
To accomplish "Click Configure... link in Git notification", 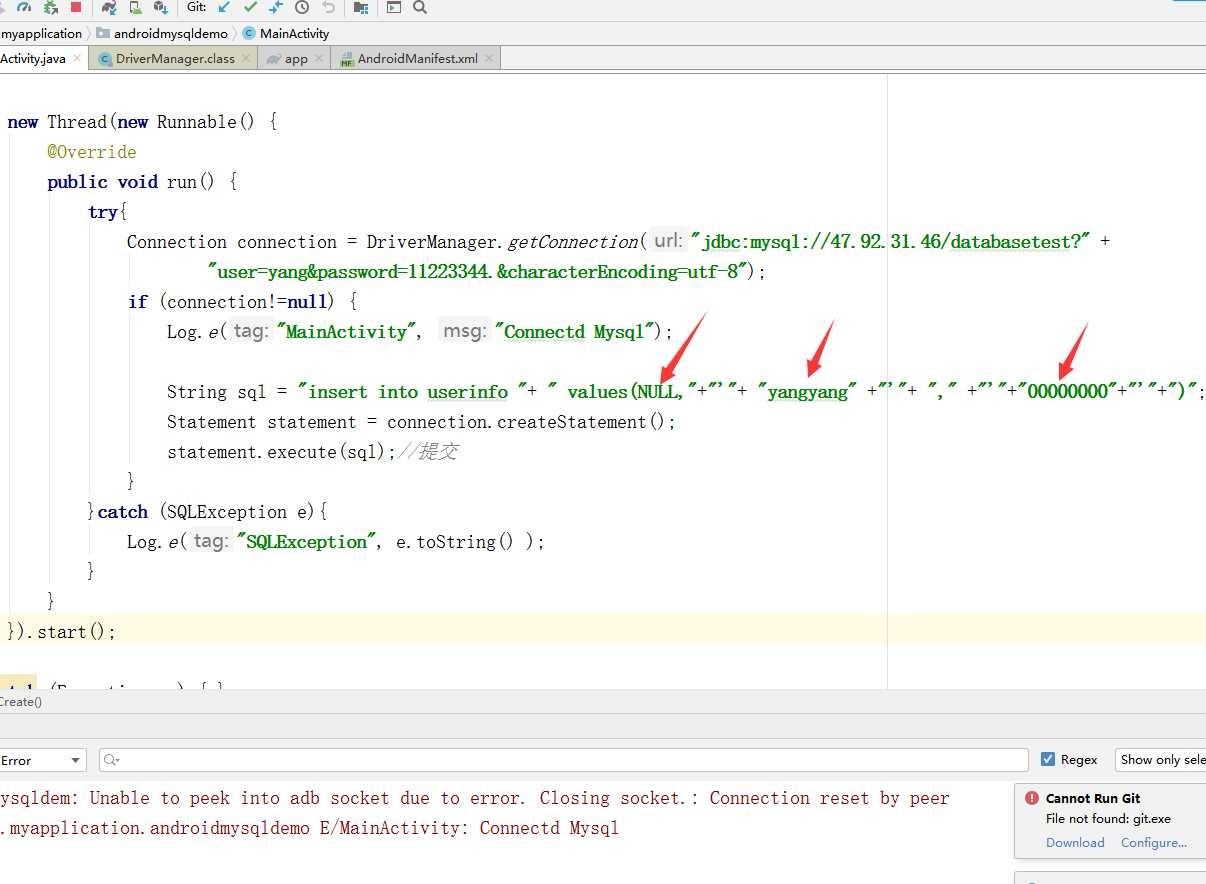I will tap(1154, 842).
